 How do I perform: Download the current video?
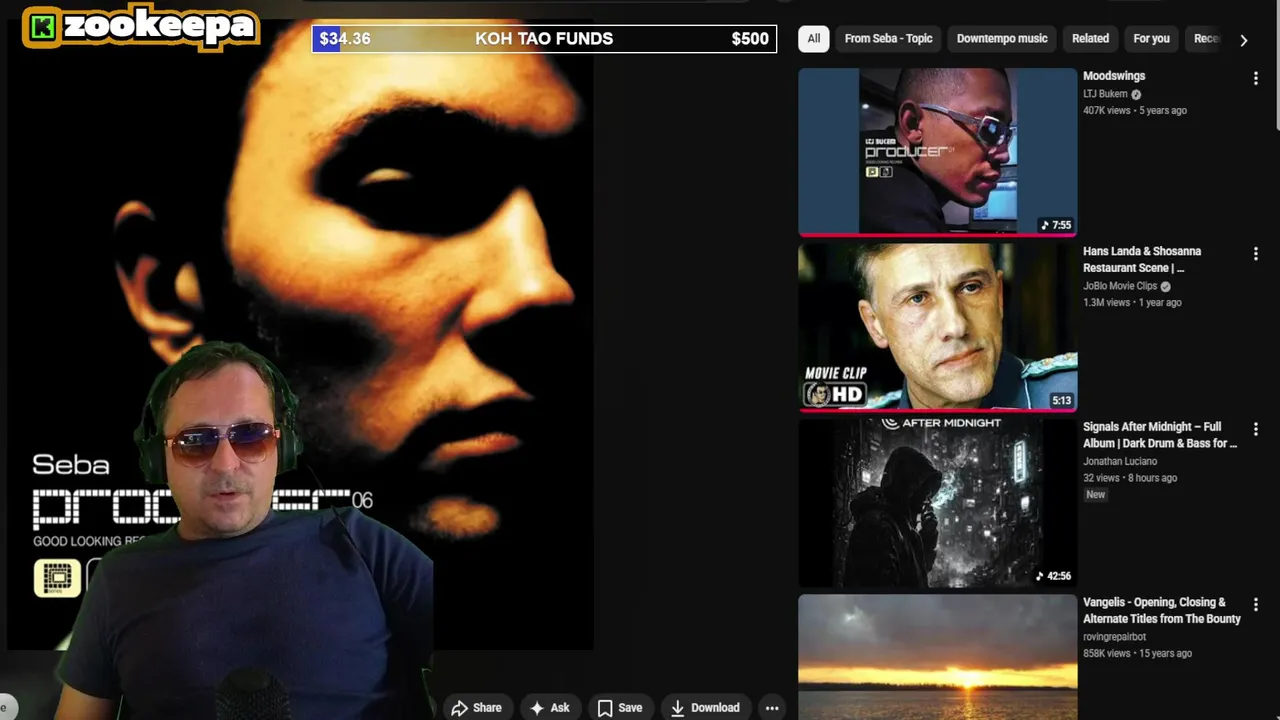pos(705,707)
